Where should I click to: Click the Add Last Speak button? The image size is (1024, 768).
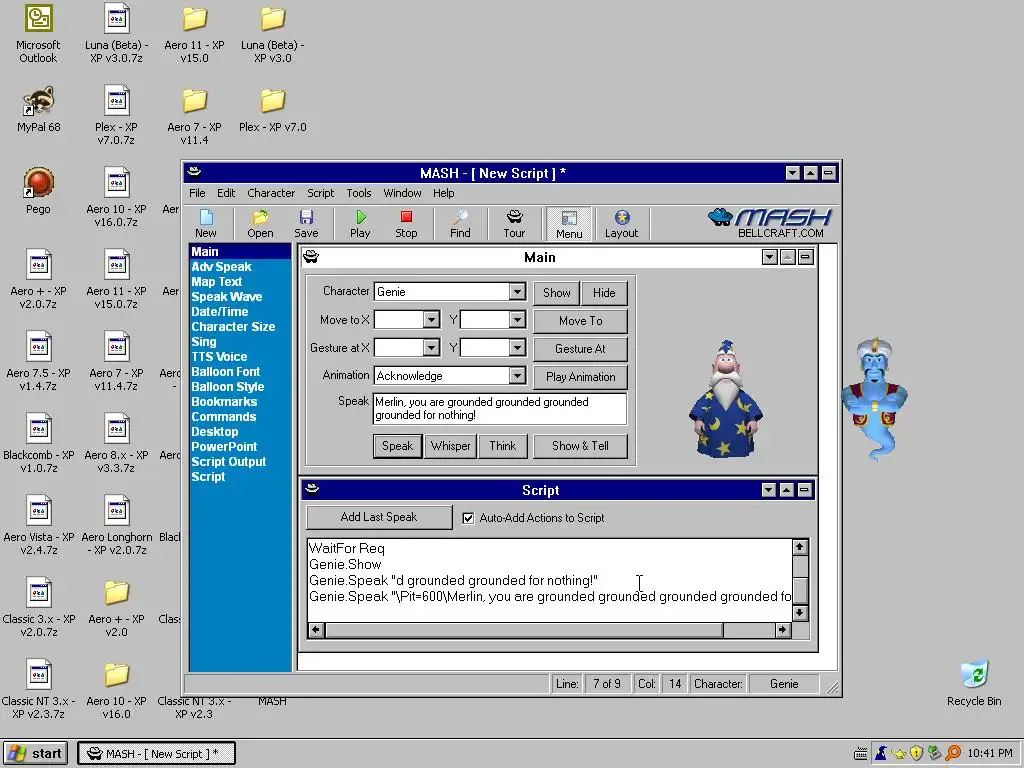pyautogui.click(x=379, y=517)
